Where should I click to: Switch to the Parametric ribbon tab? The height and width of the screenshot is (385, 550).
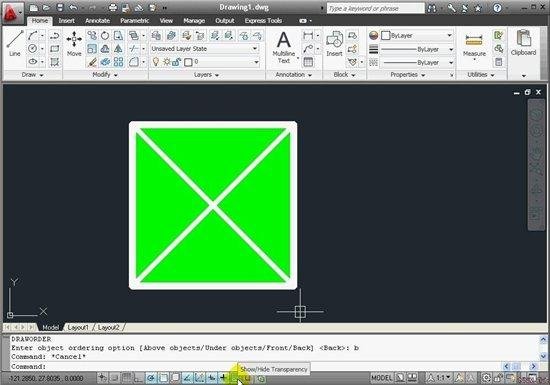point(134,21)
